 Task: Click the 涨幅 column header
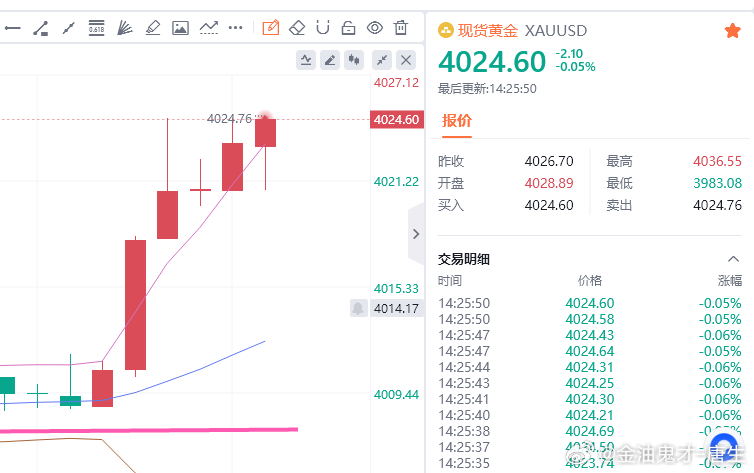[730, 281]
